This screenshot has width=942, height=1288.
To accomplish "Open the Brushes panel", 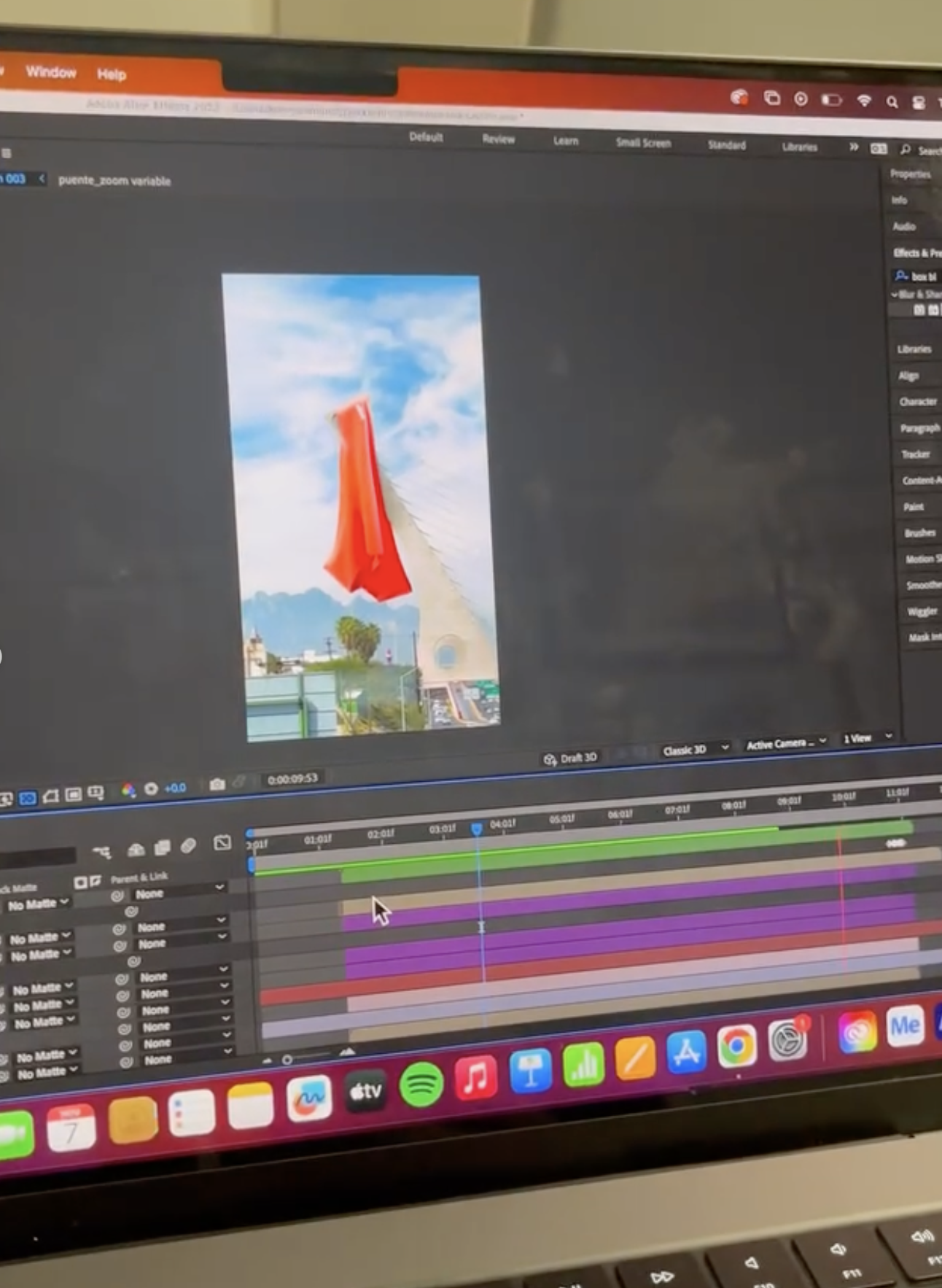I will (x=920, y=533).
